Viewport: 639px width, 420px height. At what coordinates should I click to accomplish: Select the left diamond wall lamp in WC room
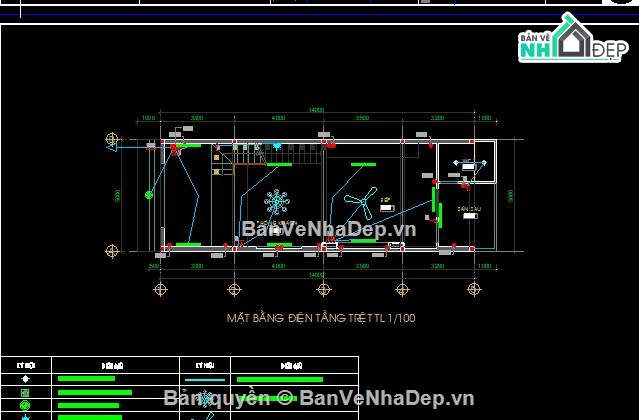point(456,163)
